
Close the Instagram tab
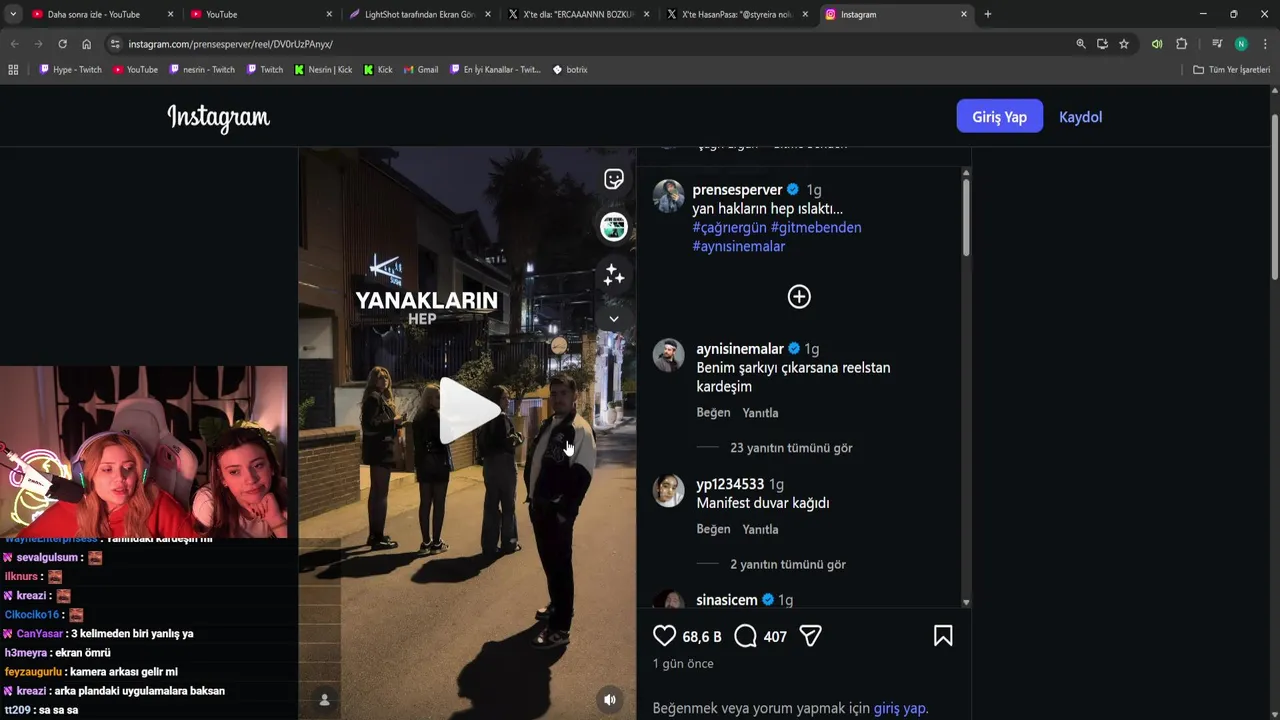(964, 14)
